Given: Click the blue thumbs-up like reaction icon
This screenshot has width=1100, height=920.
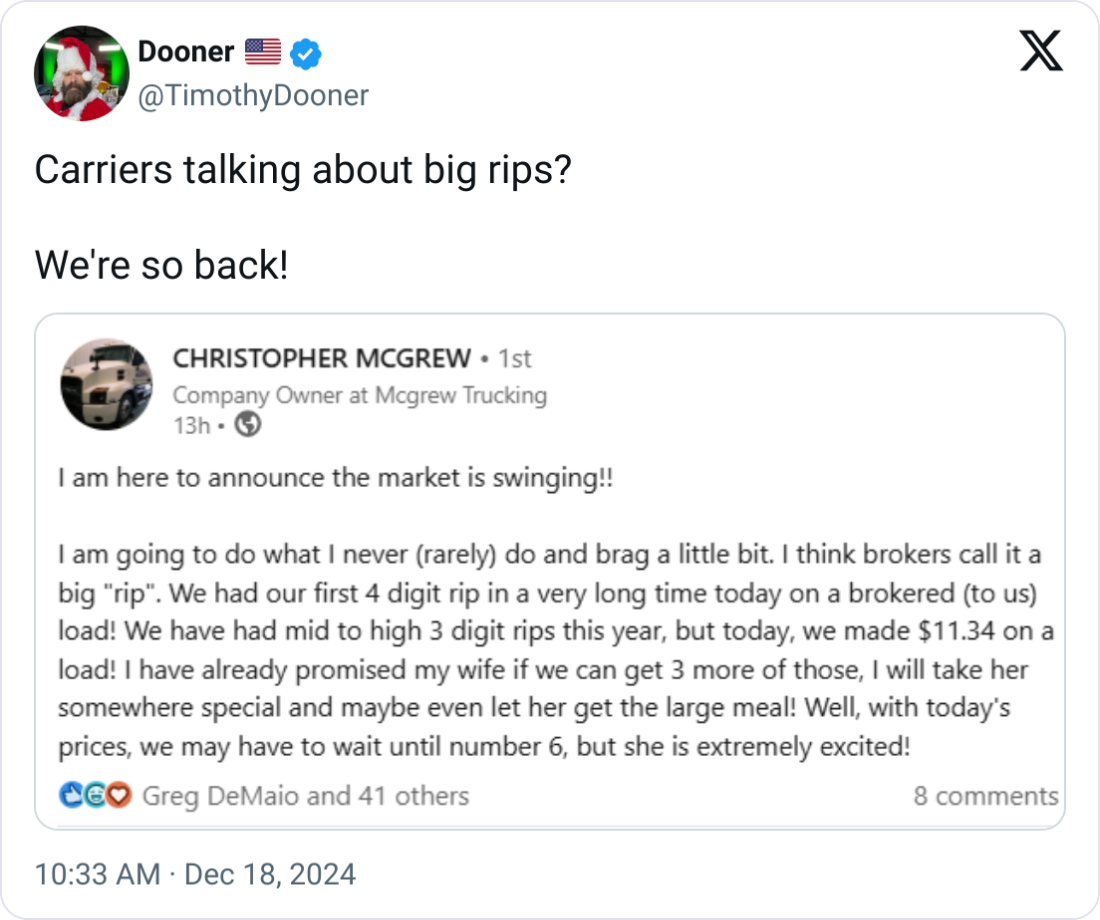Looking at the screenshot, I should pyautogui.click(x=71, y=796).
